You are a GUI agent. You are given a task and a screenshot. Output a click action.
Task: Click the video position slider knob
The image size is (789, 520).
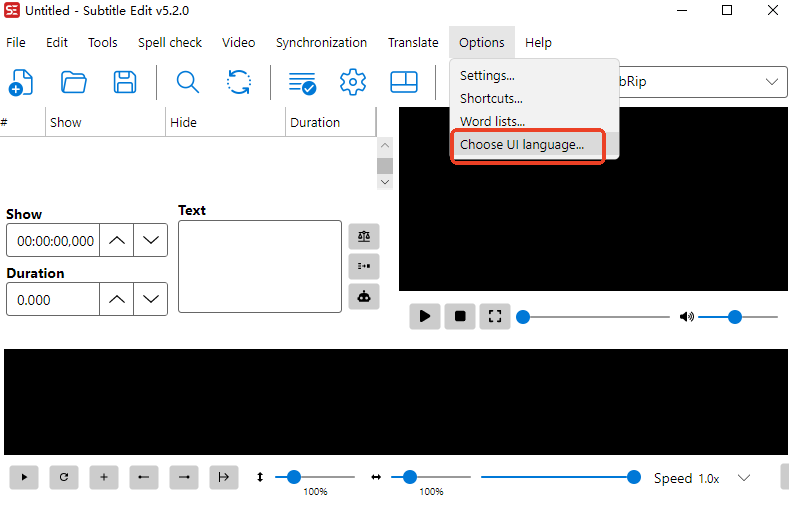[x=523, y=317]
